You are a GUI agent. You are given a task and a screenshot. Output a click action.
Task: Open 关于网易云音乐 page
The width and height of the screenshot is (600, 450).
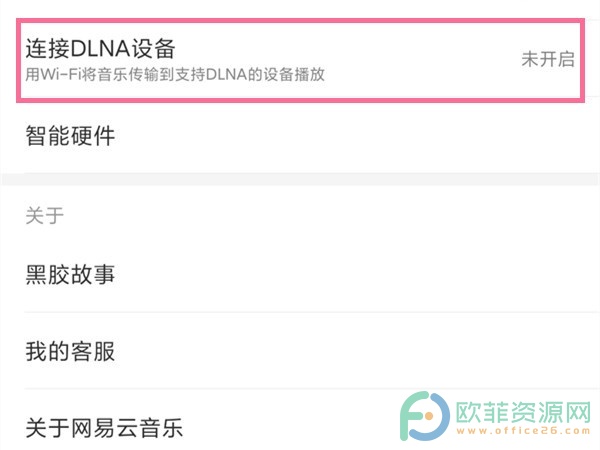pos(104,427)
